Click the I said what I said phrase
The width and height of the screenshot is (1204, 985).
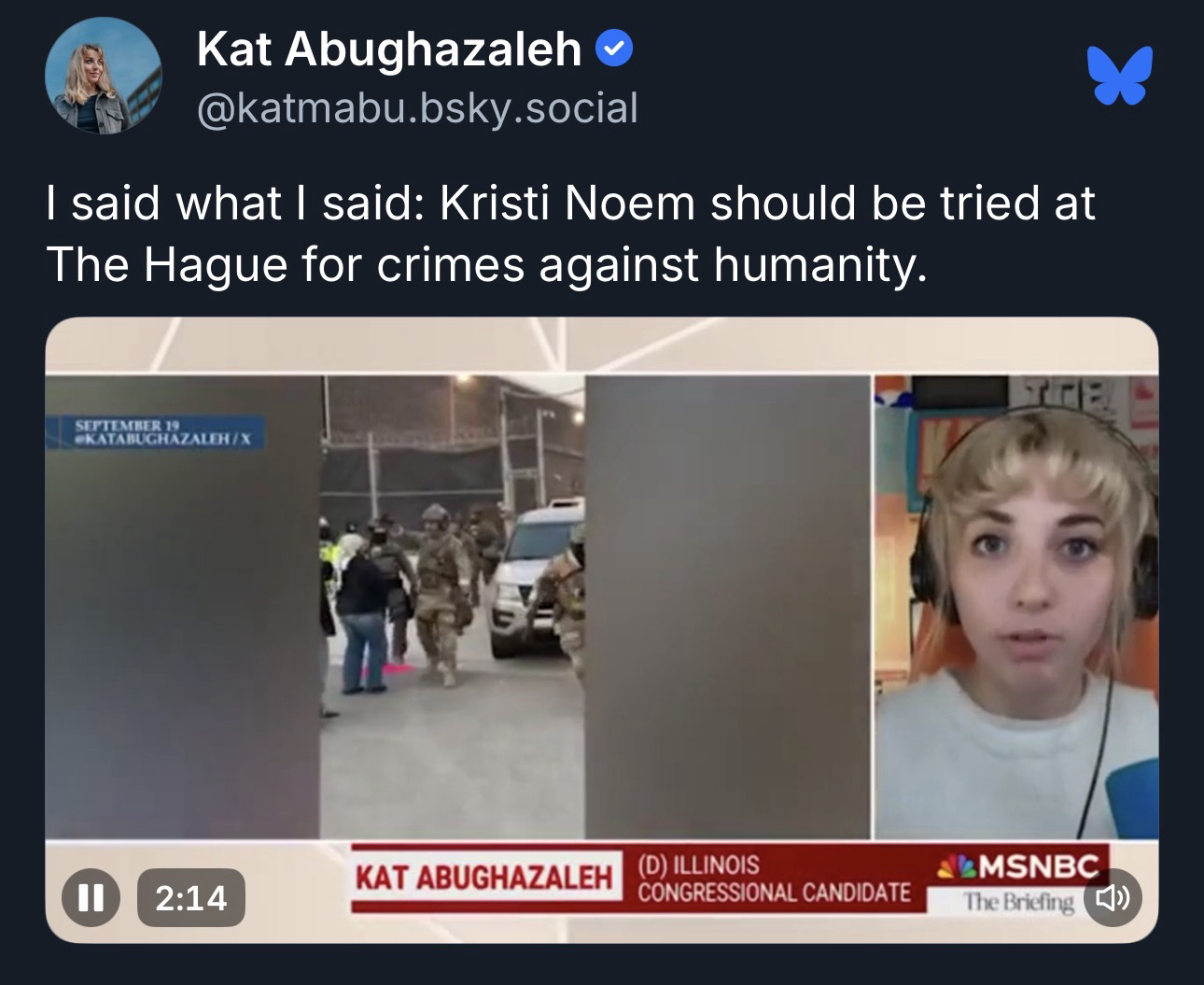pos(234,205)
